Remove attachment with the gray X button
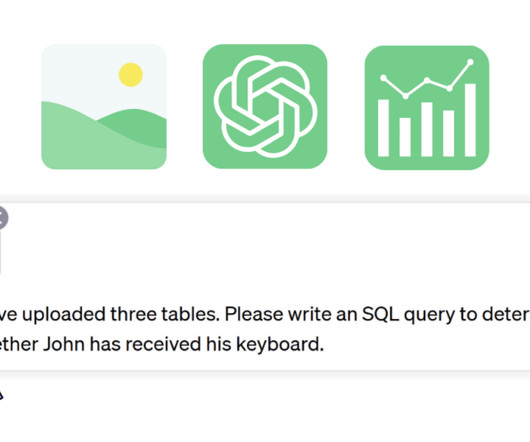530x442 pixels. click(x=2, y=218)
